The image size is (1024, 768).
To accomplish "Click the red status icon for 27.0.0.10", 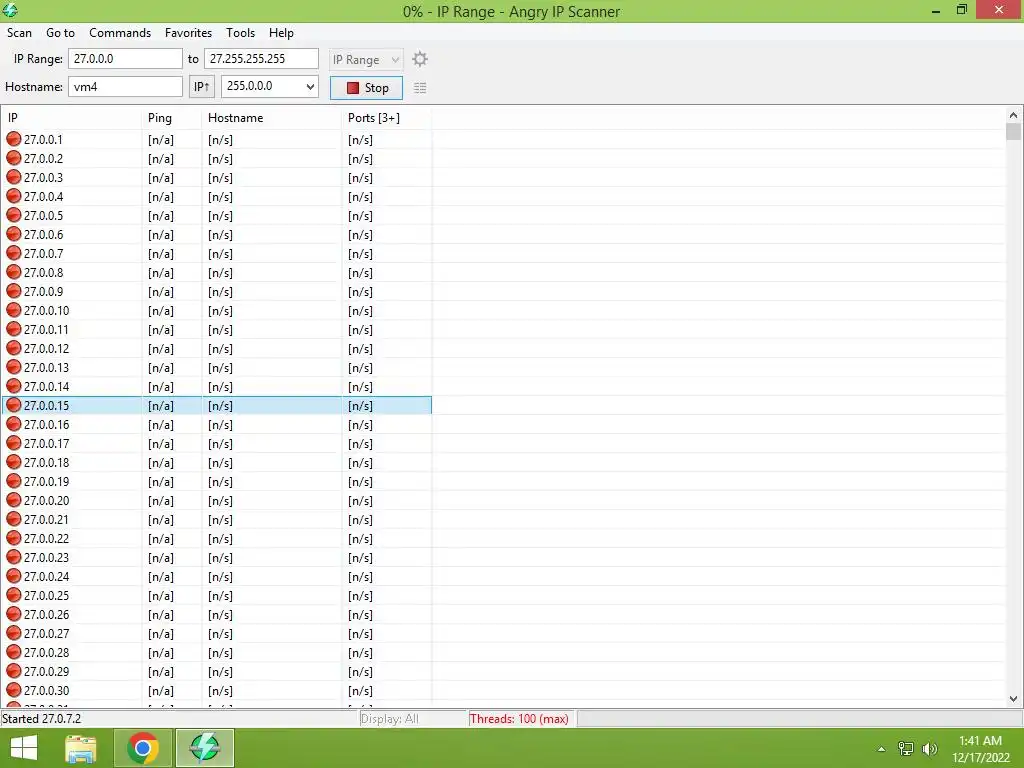I will point(14,310).
